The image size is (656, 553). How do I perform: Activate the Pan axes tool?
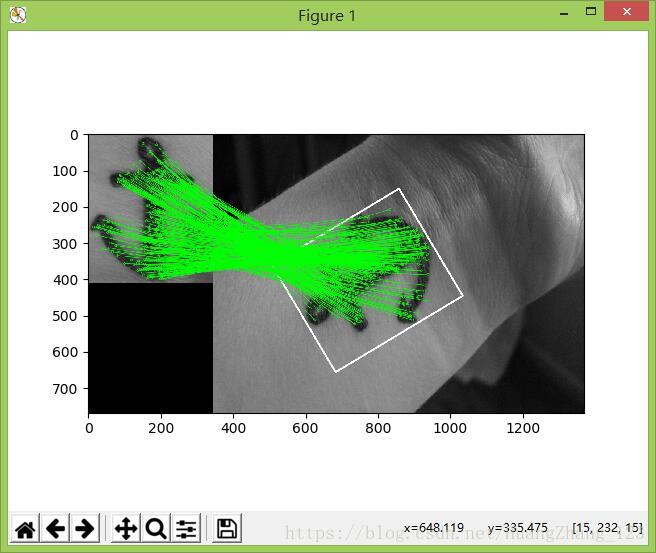tap(126, 528)
